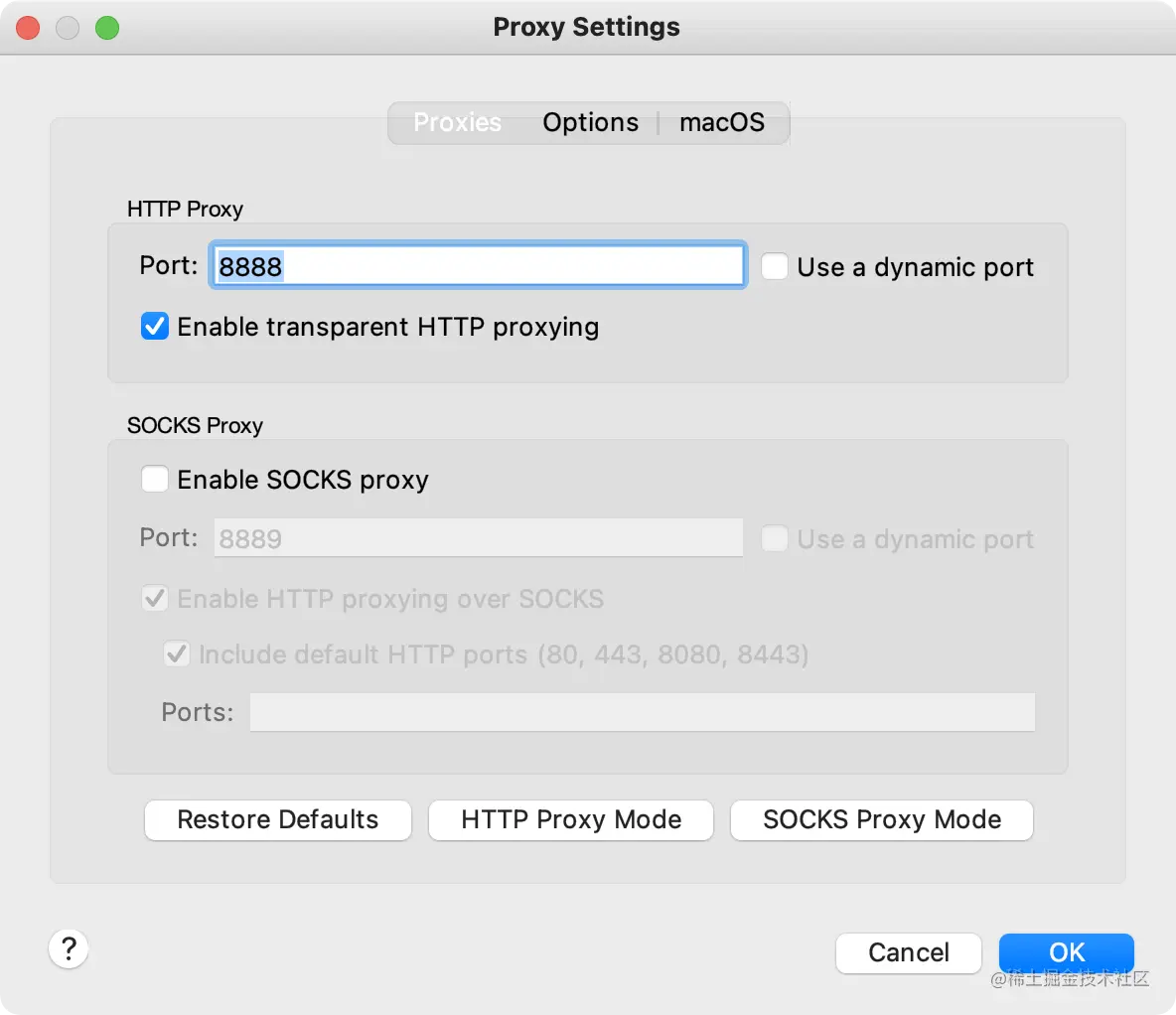This screenshot has width=1176, height=1015.
Task: Click the green zoom traffic light
Action: point(107,27)
